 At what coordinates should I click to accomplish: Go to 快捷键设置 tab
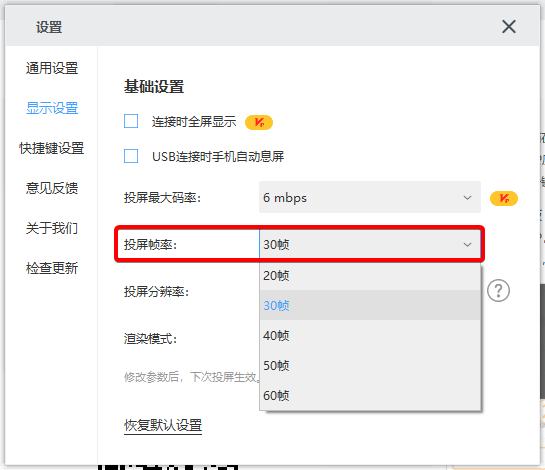[52, 148]
